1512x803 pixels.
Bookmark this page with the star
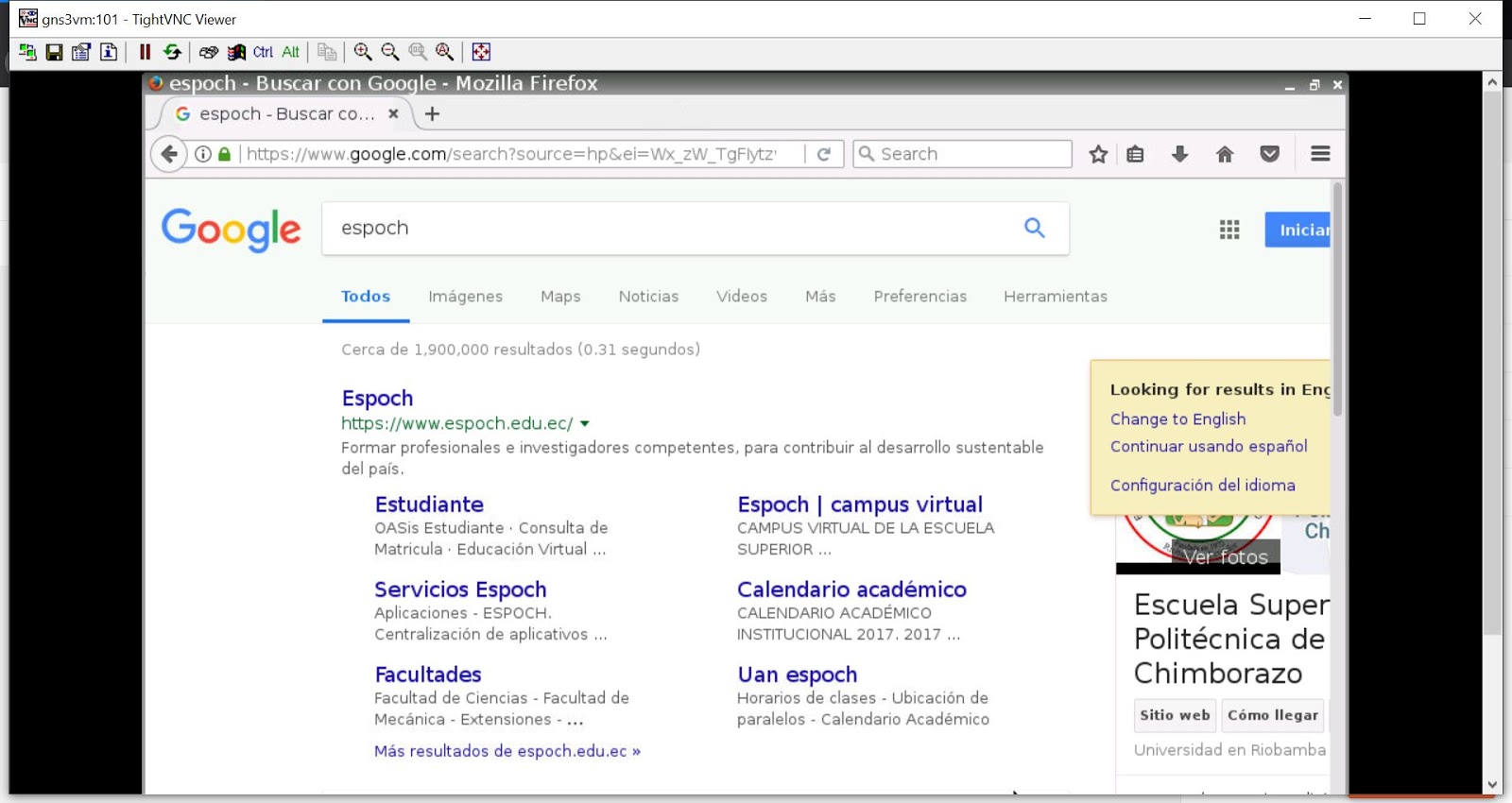point(1098,154)
